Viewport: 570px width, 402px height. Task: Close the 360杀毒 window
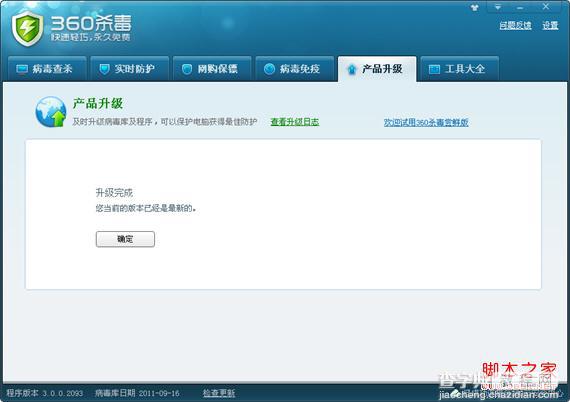click(x=546, y=7)
